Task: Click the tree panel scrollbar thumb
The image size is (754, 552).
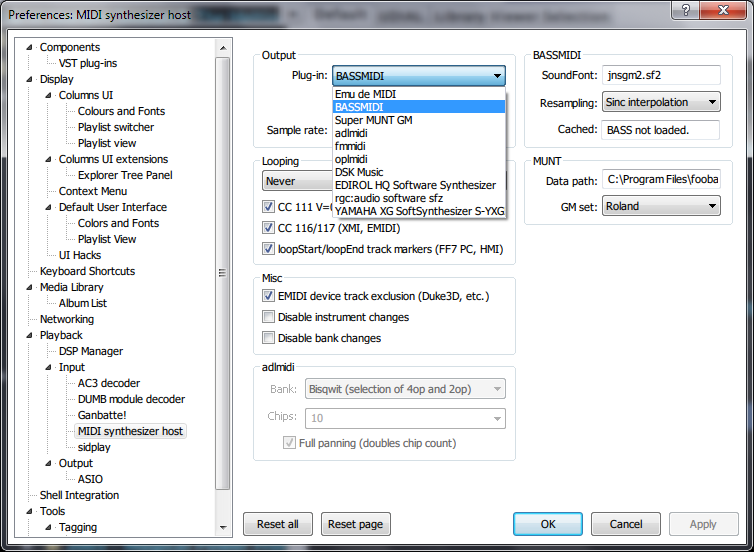Action: click(x=223, y=273)
